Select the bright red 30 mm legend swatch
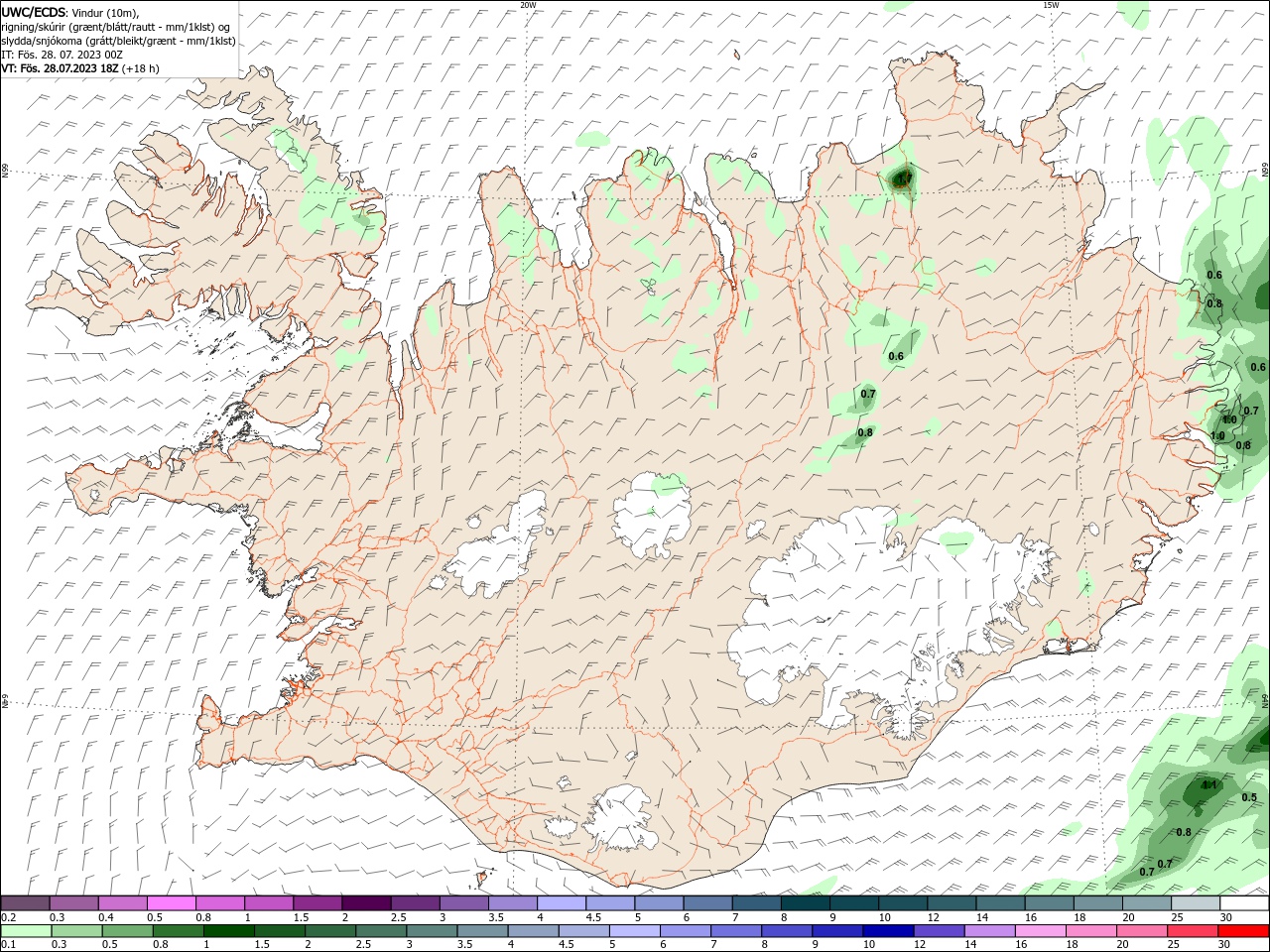This screenshot has height=952, width=1270. (x=1244, y=931)
